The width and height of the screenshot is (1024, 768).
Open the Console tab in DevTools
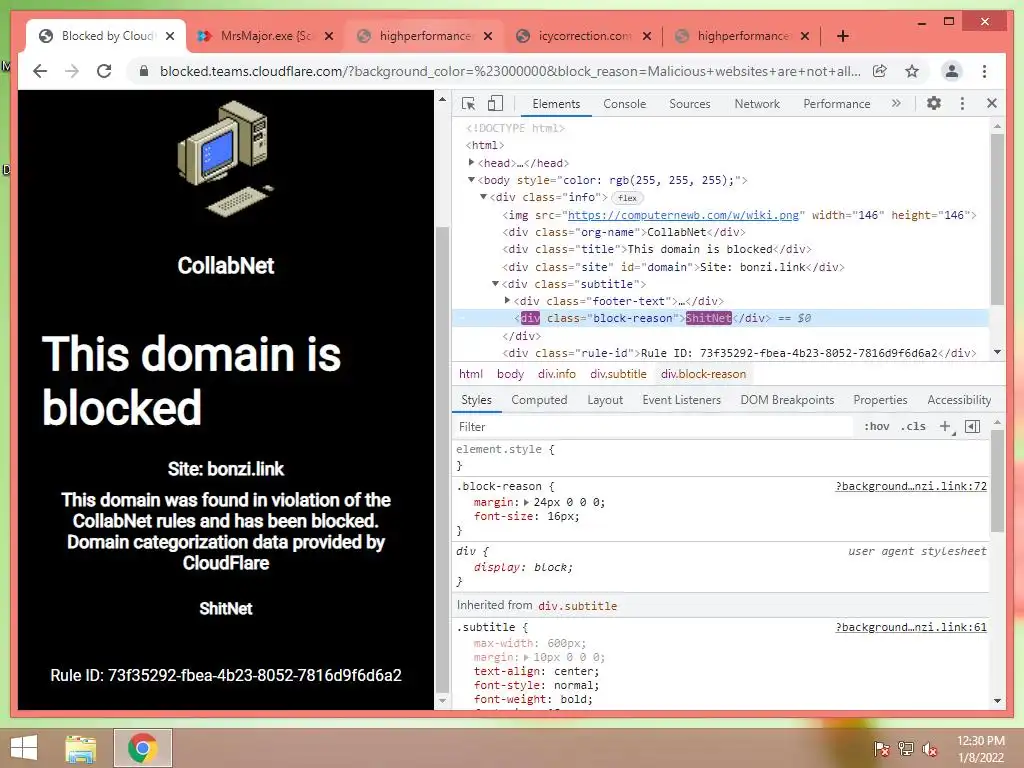(x=624, y=104)
